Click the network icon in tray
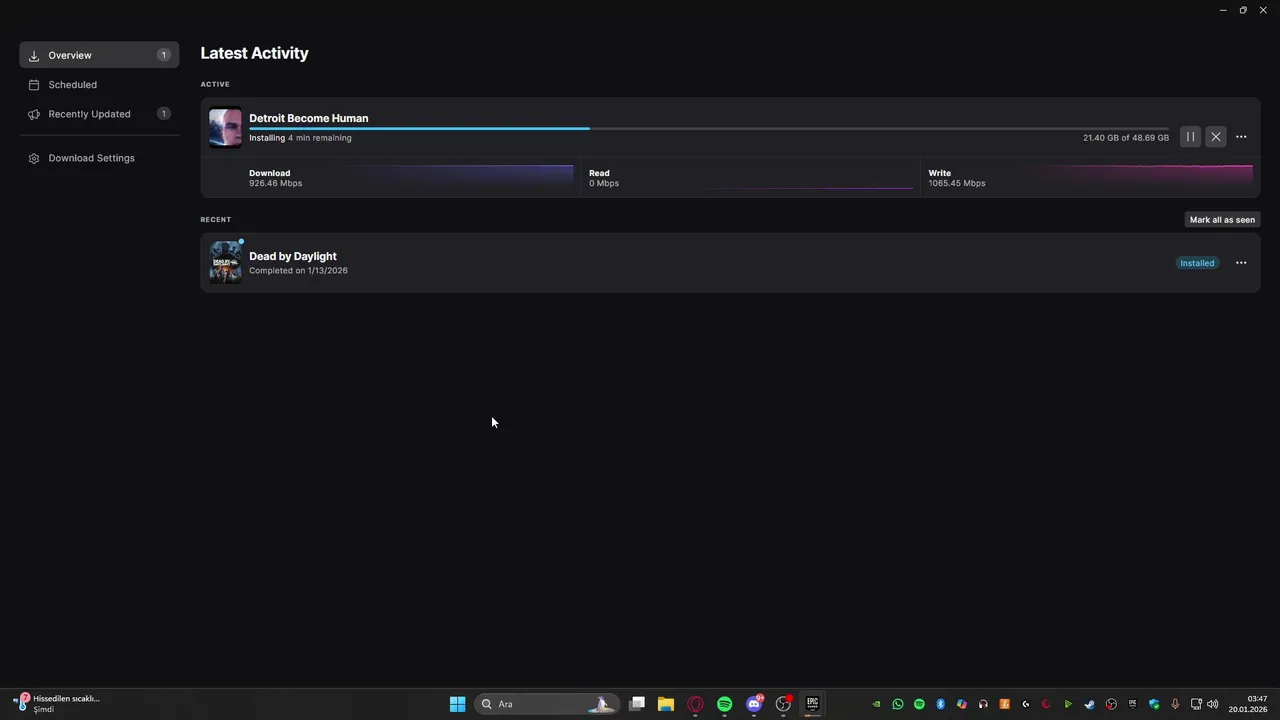Viewport: 1280px width, 720px height. [x=1196, y=704]
